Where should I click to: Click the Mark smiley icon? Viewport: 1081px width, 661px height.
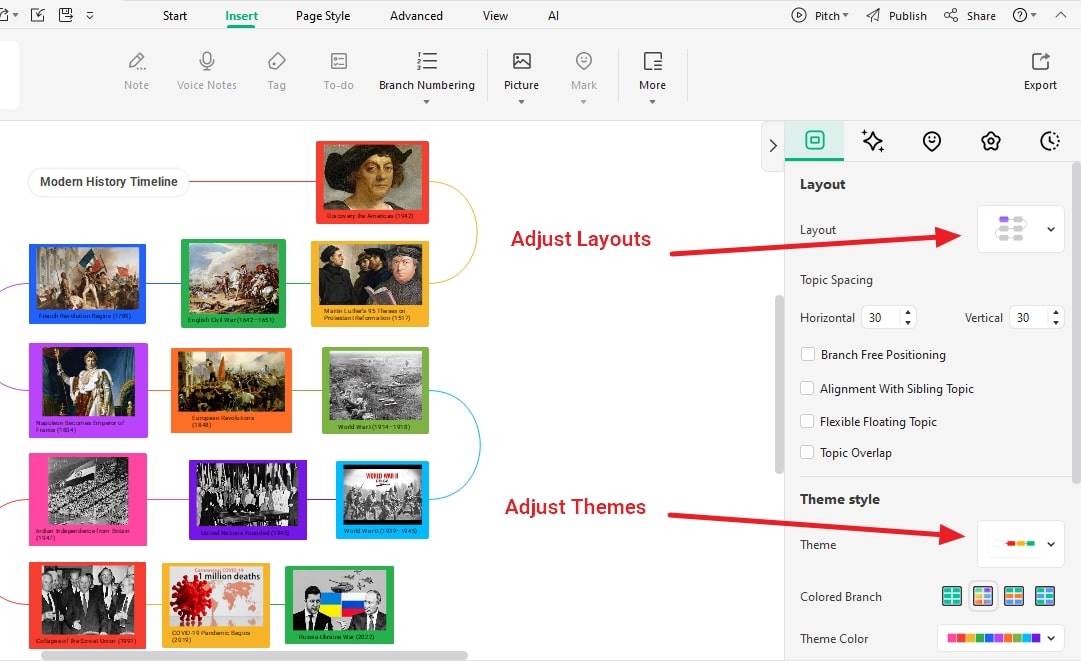pos(584,61)
